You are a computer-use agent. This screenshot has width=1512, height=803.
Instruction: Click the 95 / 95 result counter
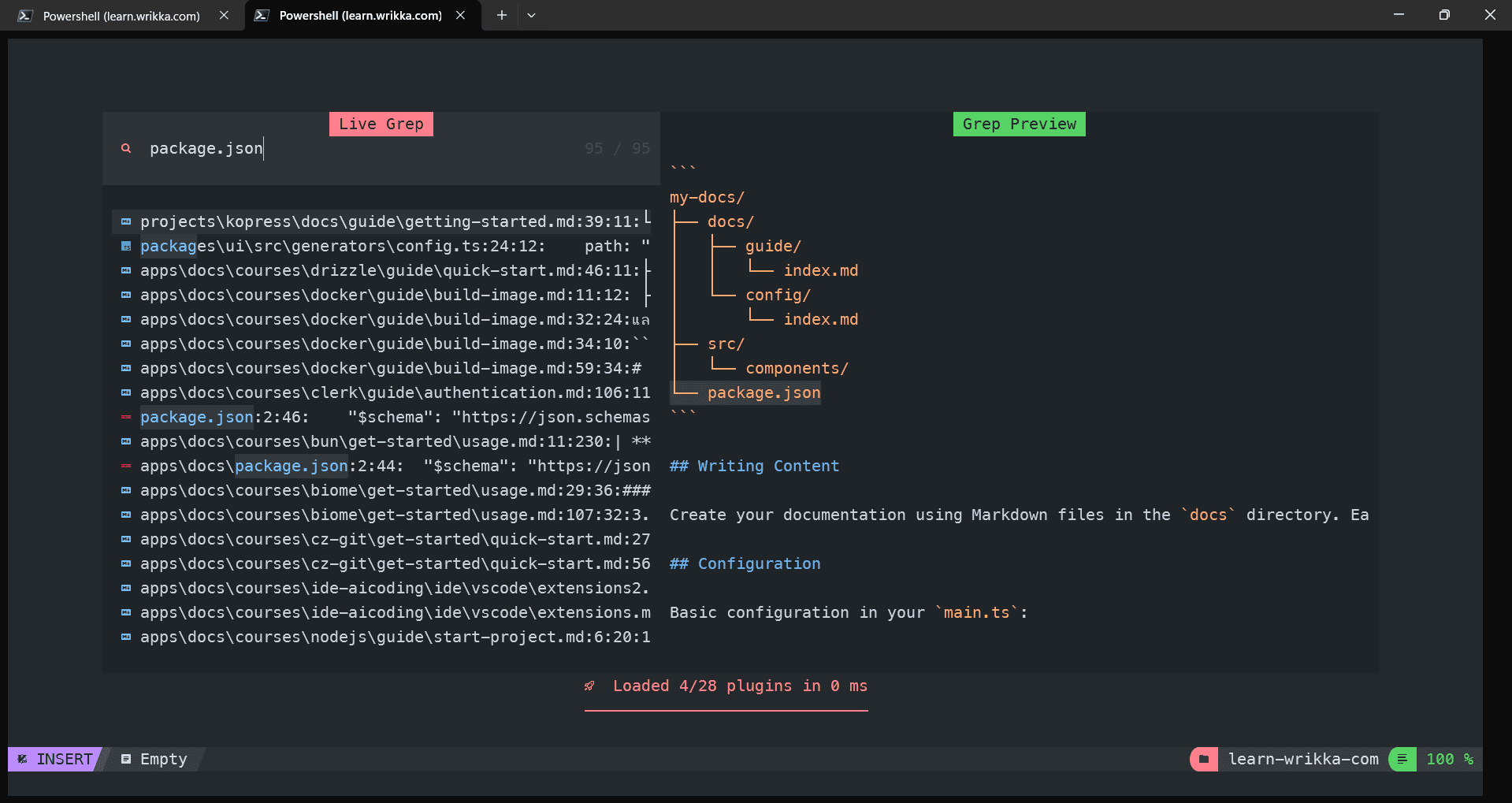(x=617, y=148)
